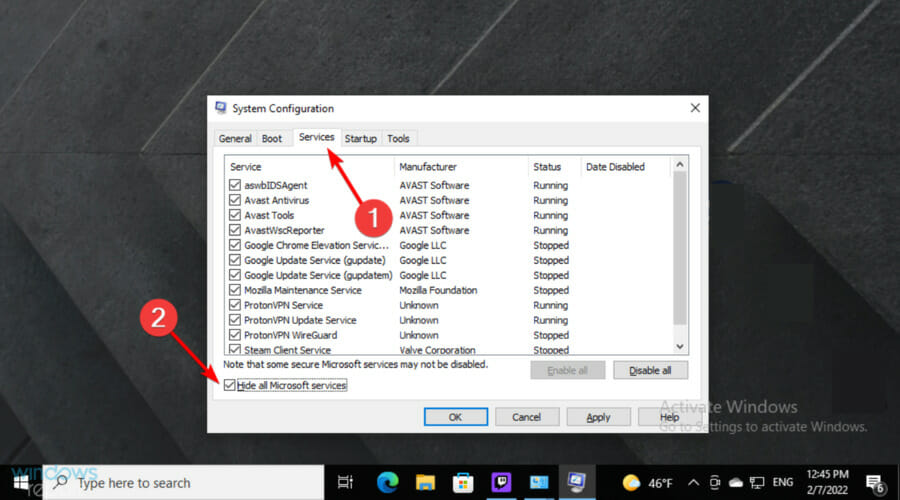Screen dimensions: 900x500
Task: Select the Valve Corporation manufacturer cell
Action: 437,350
